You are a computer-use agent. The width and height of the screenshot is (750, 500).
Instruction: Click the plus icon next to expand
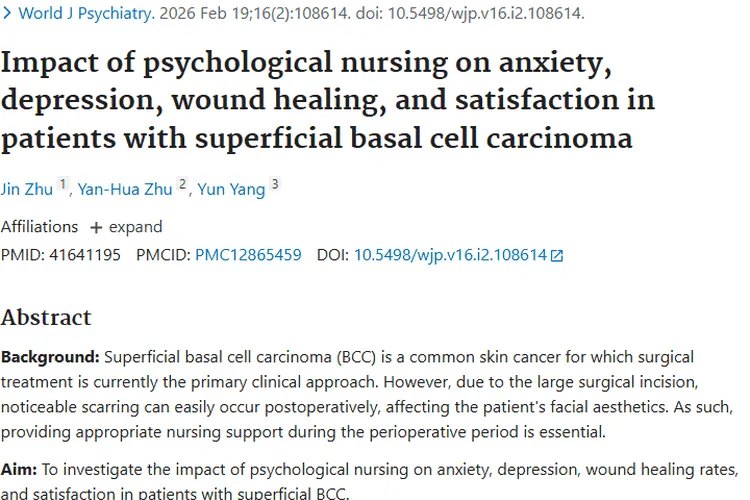[96, 227]
